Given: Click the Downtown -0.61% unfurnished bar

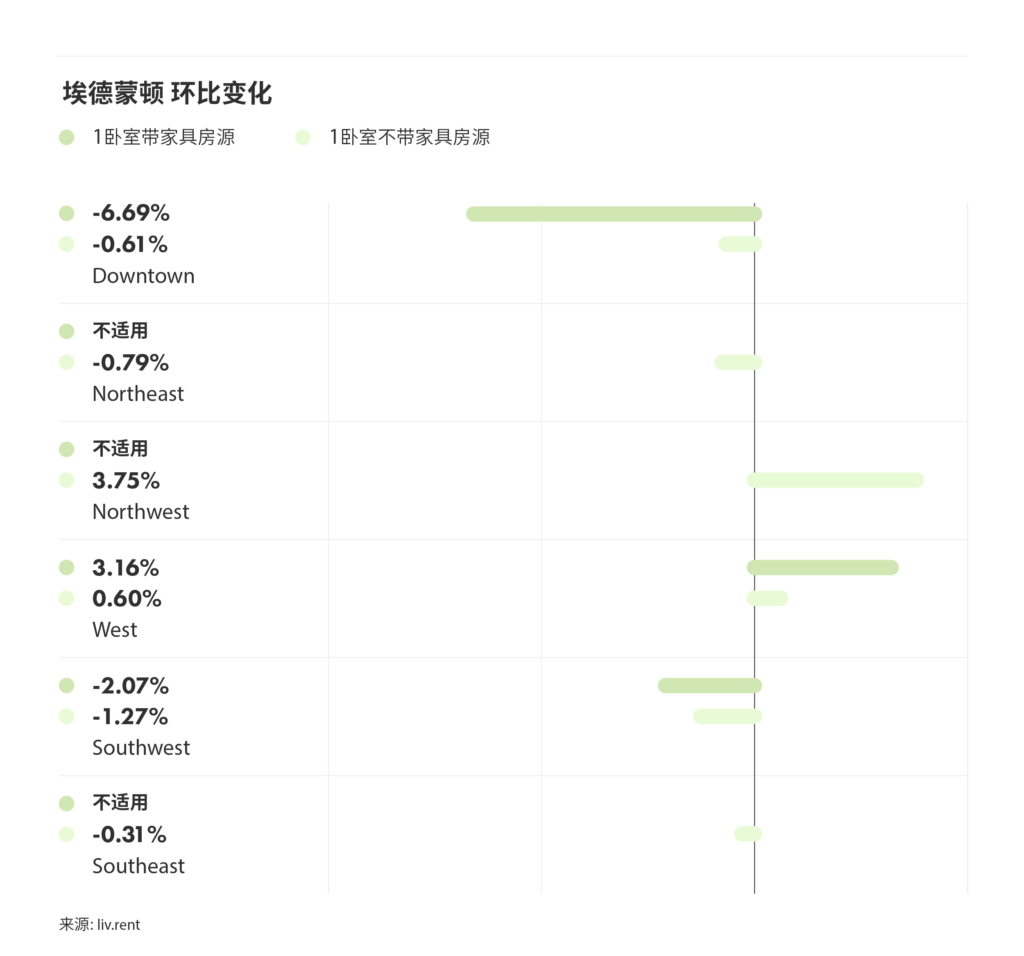Looking at the screenshot, I should coord(740,244).
